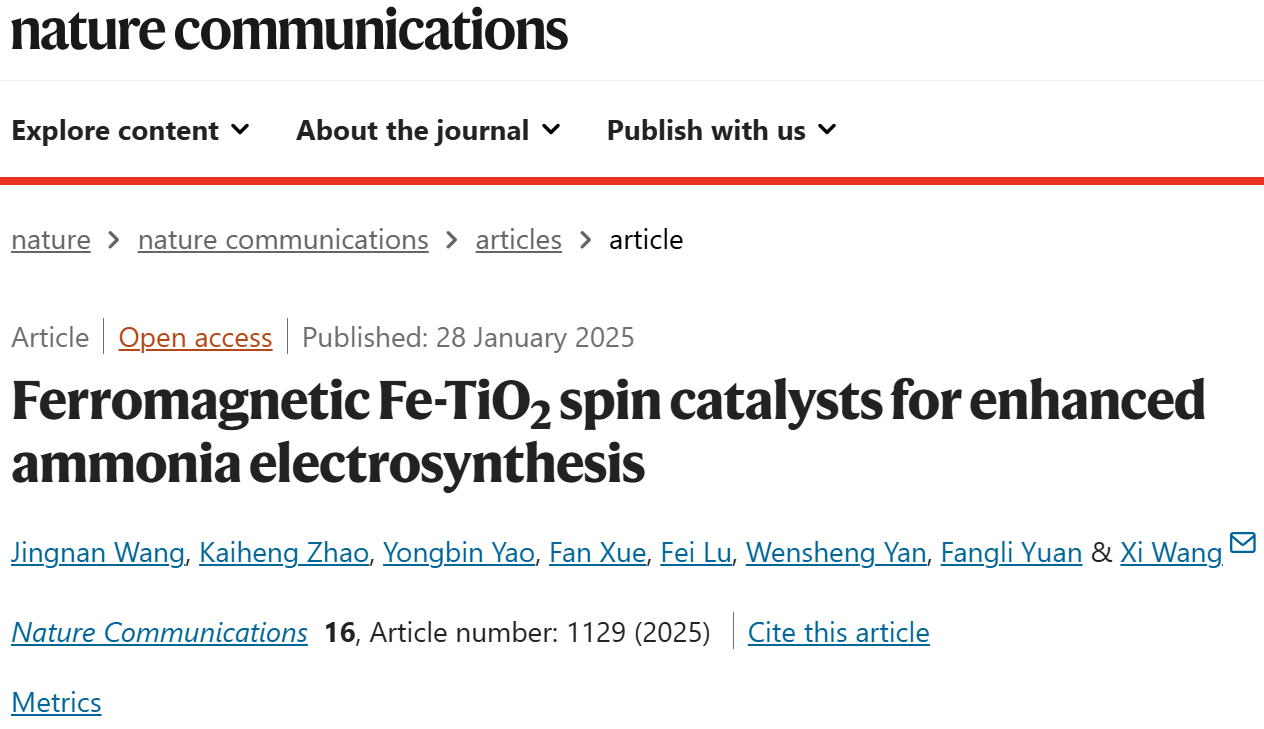Go to the nature breadcrumb link
1264x729 pixels.
[x=51, y=240]
